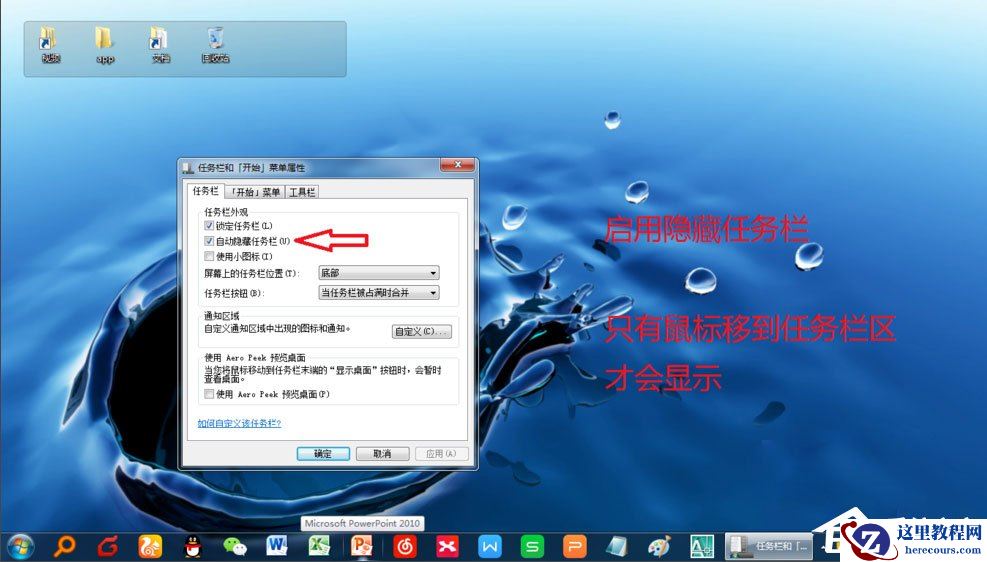Viewport: 987px width, 562px height.
Task: Open Microsoft Word from the taskbar
Action: pos(276,546)
